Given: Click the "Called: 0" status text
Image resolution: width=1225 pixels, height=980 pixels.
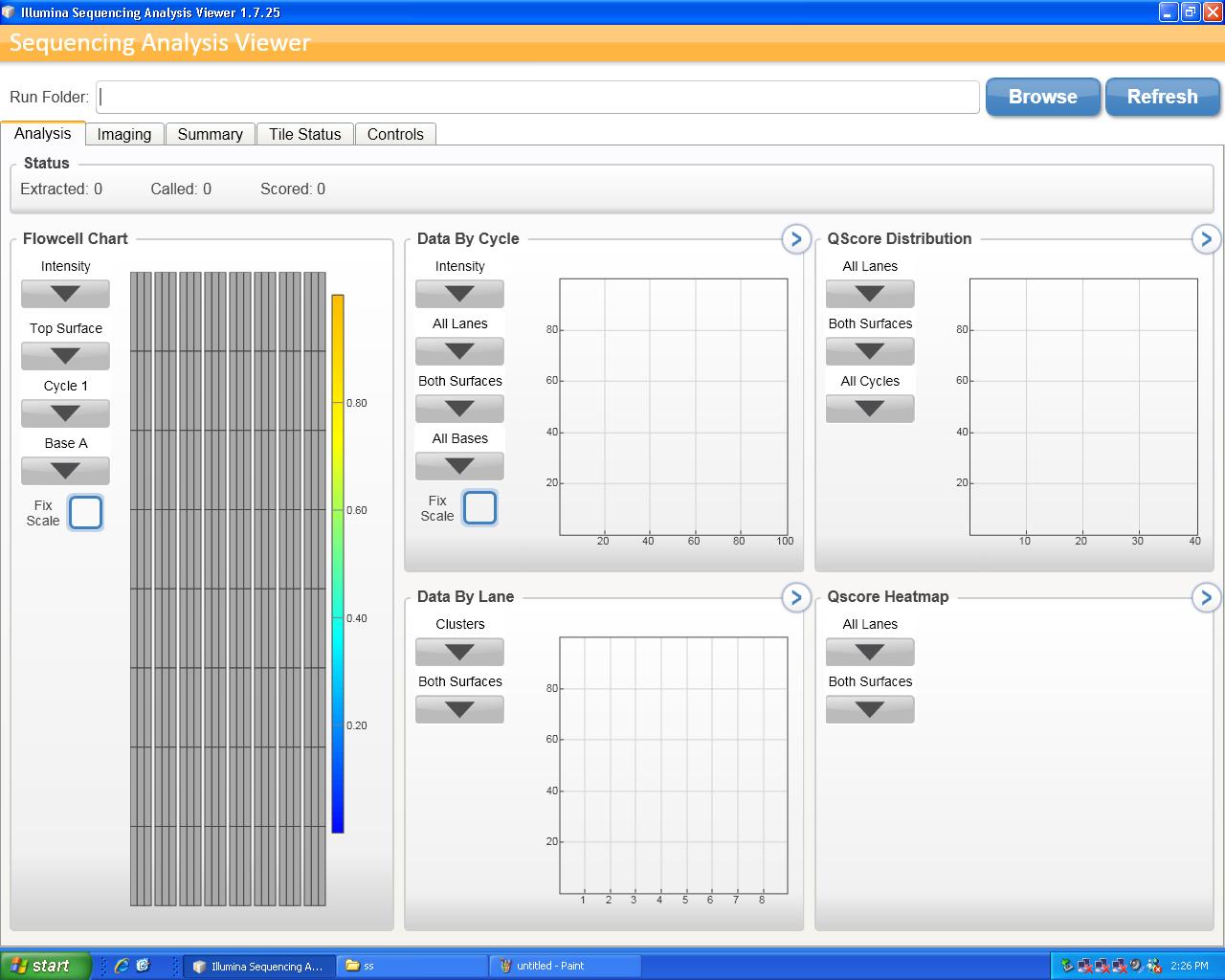Looking at the screenshot, I should [181, 189].
